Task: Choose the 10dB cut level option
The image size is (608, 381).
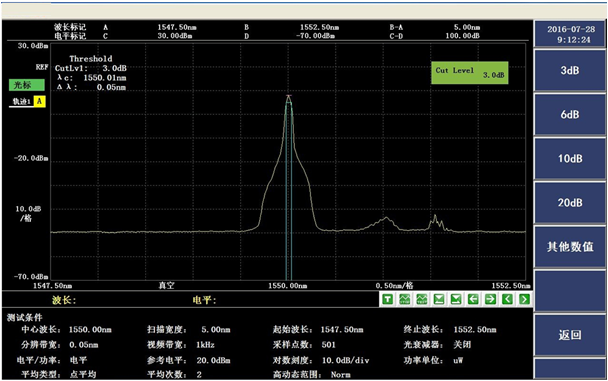Action: click(570, 159)
